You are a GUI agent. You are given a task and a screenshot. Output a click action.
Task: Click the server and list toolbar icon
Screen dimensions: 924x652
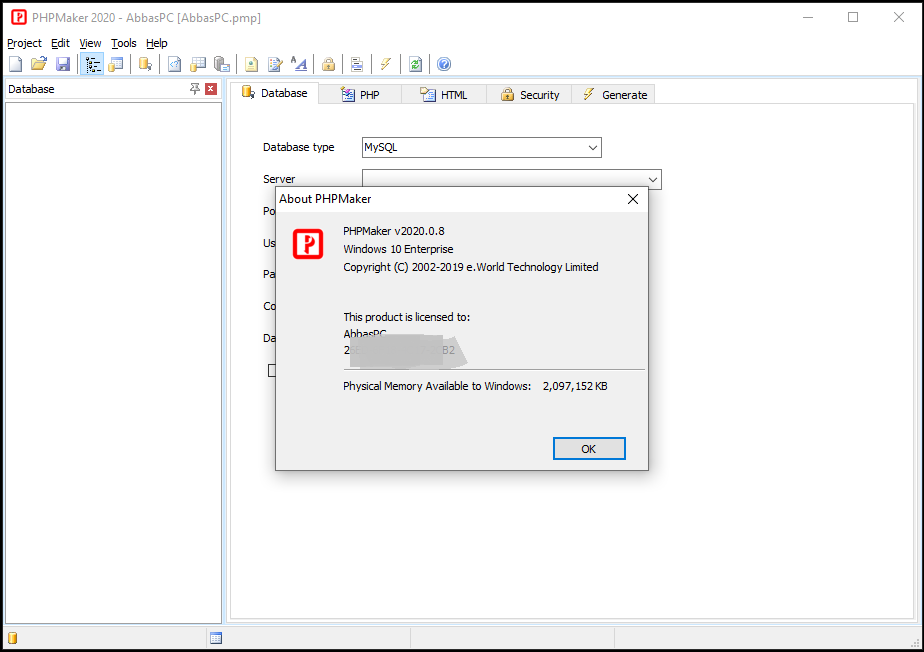point(222,64)
